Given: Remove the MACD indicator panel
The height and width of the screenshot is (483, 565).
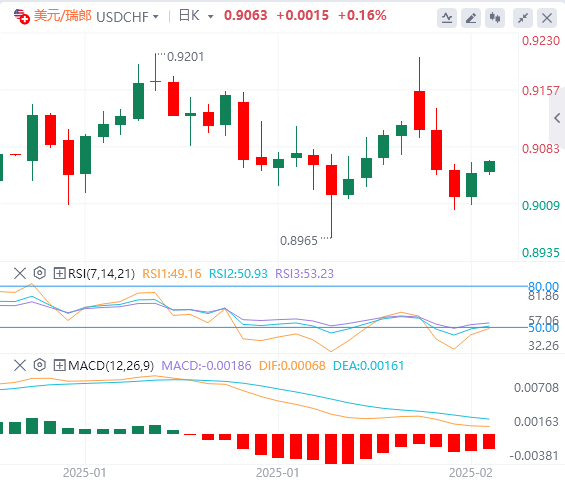Looking at the screenshot, I should coord(20,365).
